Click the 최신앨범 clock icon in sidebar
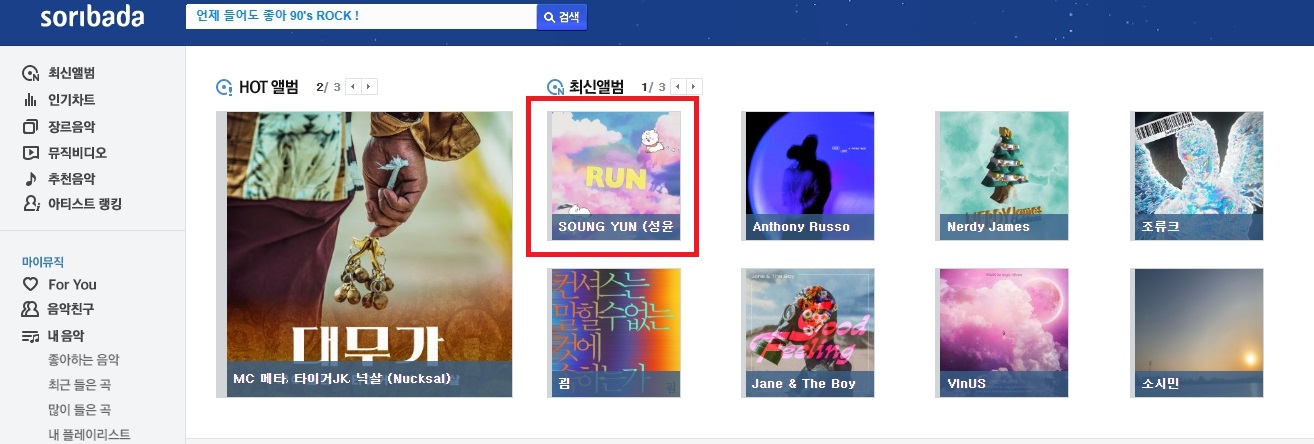 30,74
